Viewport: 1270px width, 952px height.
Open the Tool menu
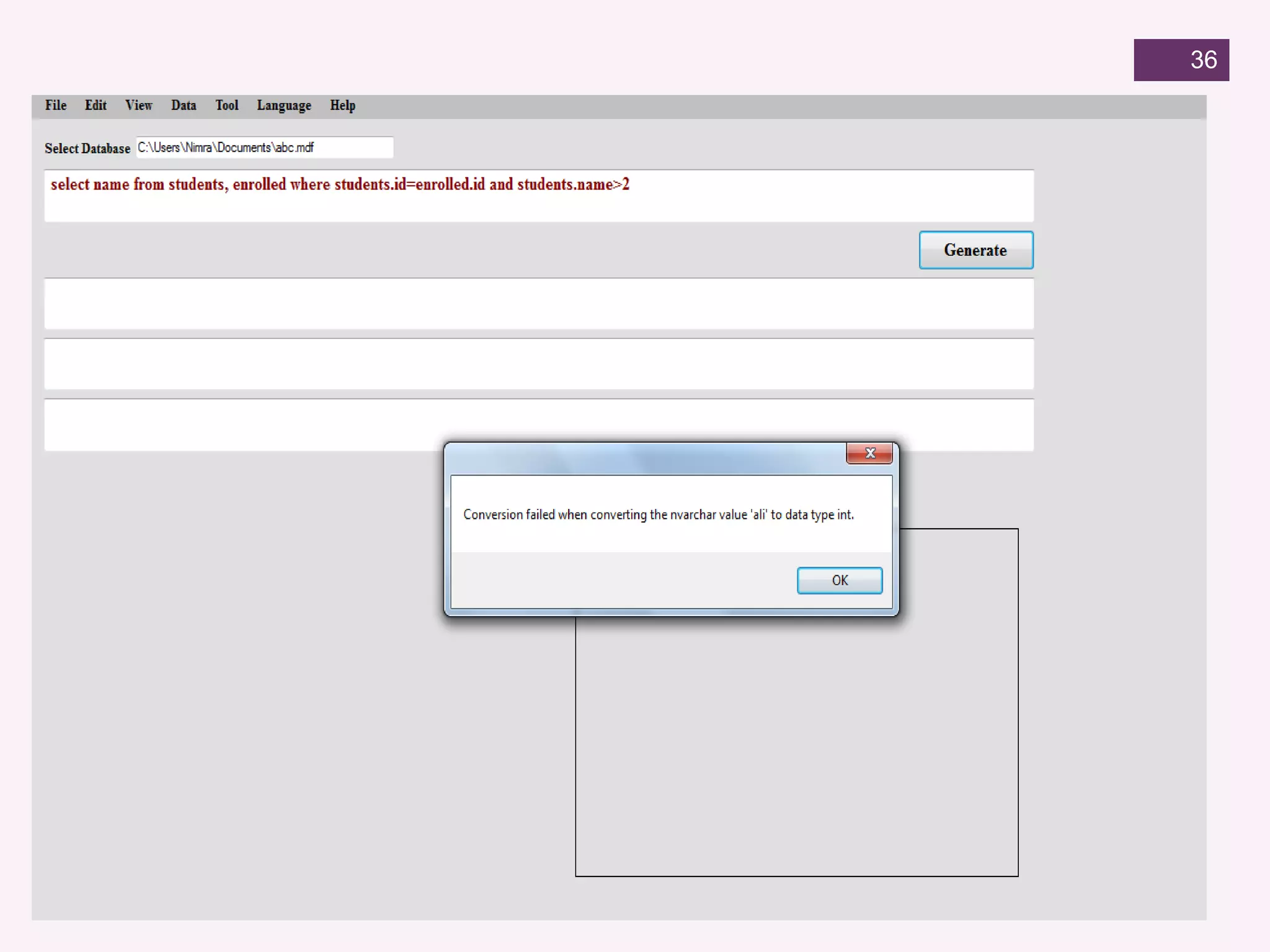[226, 105]
